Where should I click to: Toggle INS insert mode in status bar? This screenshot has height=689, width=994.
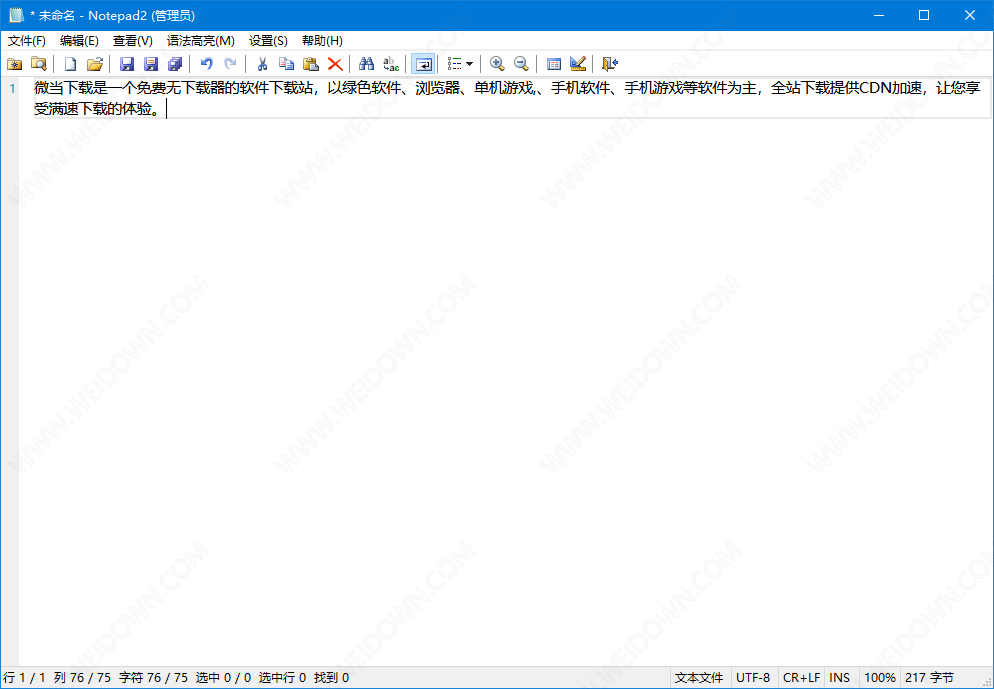click(x=839, y=678)
